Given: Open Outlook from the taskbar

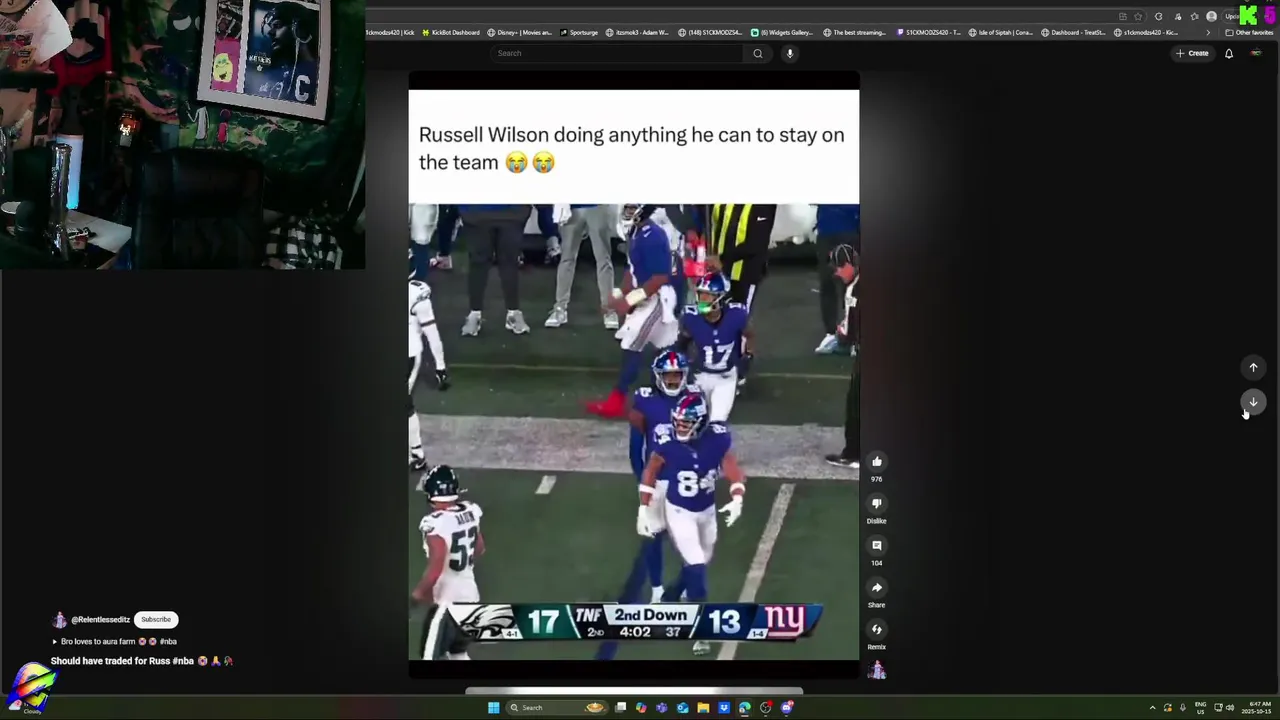Looking at the screenshot, I should click(x=682, y=707).
